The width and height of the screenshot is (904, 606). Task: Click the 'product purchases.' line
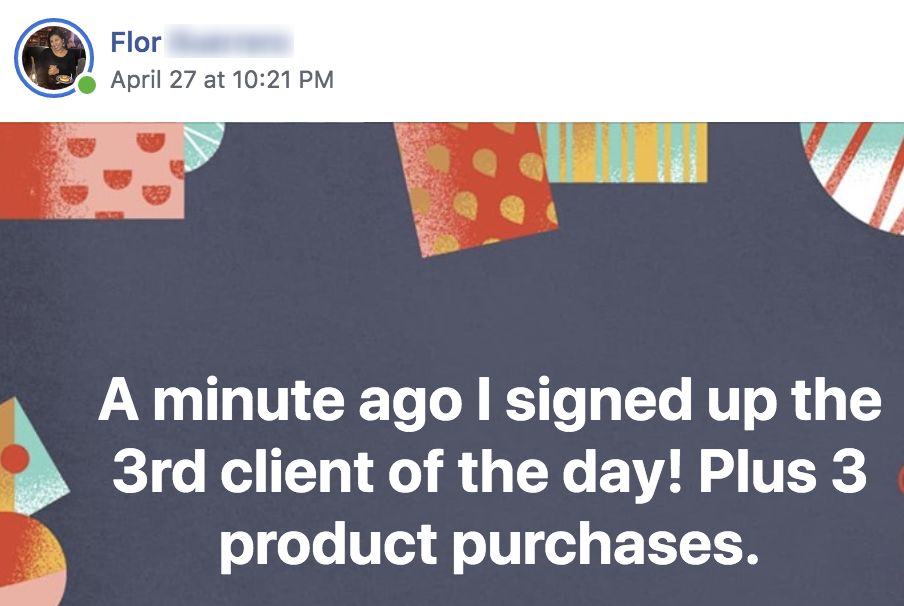(x=489, y=545)
